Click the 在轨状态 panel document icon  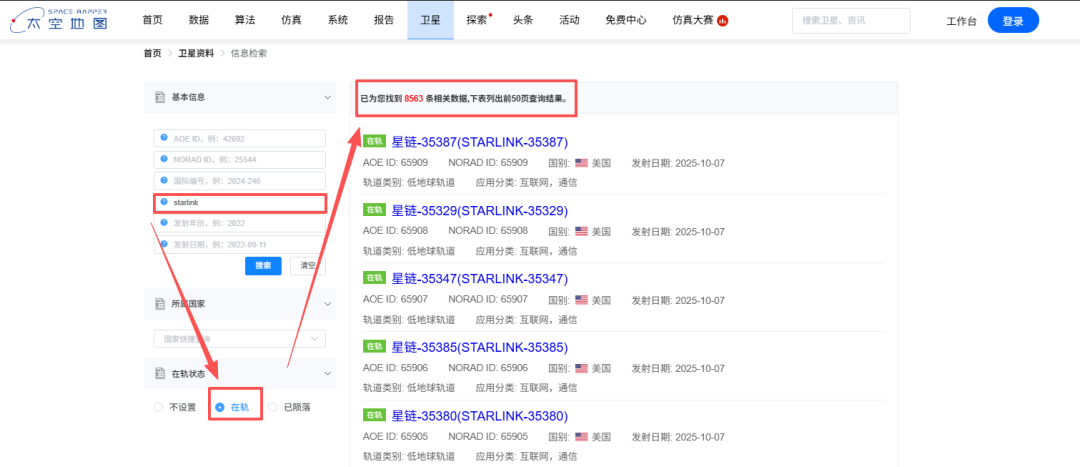160,374
